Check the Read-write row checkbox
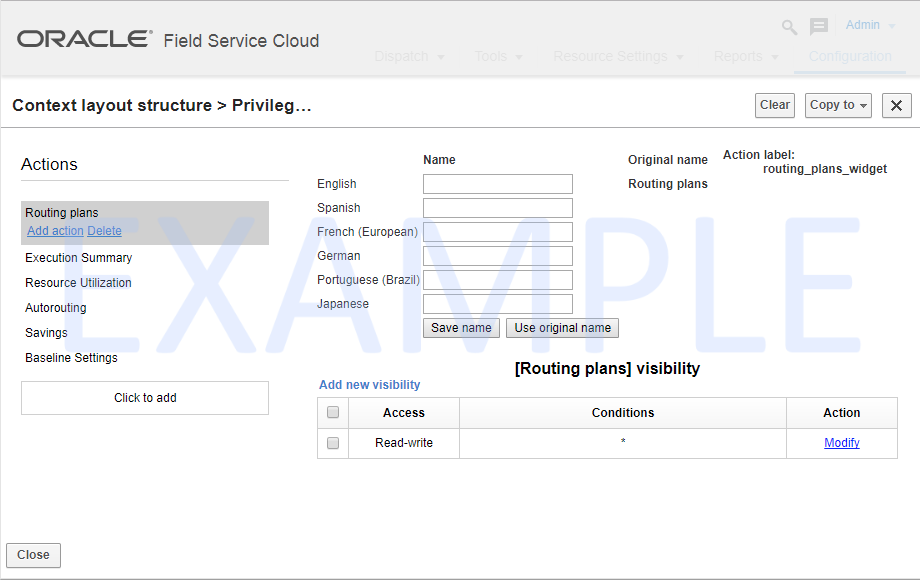920x580 pixels. tap(333, 443)
